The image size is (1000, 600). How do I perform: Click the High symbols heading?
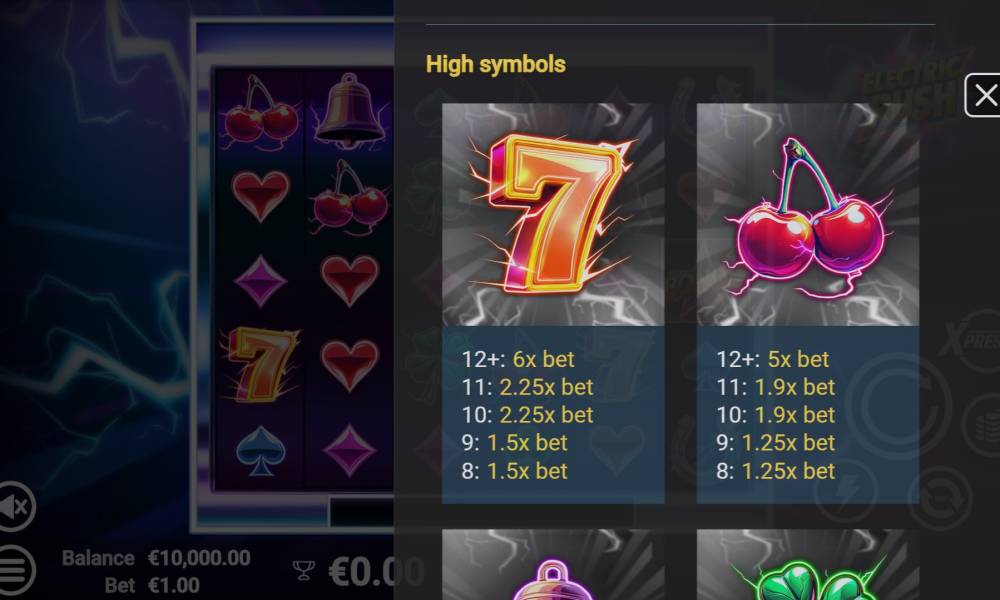click(496, 64)
